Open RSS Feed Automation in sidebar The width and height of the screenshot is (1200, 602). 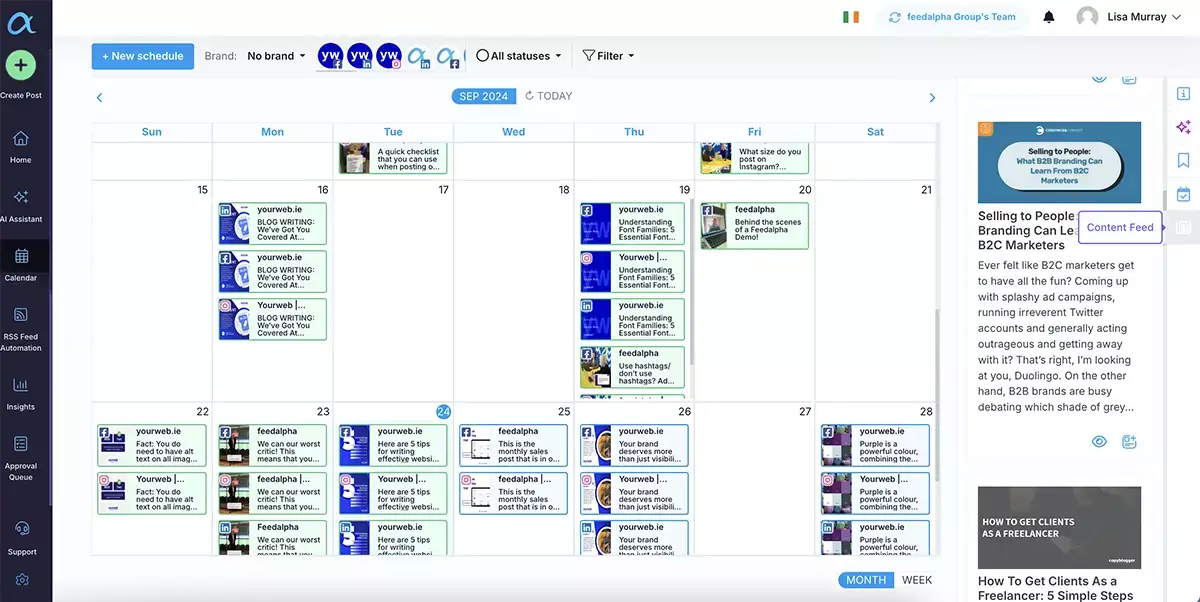pyautogui.click(x=21, y=329)
